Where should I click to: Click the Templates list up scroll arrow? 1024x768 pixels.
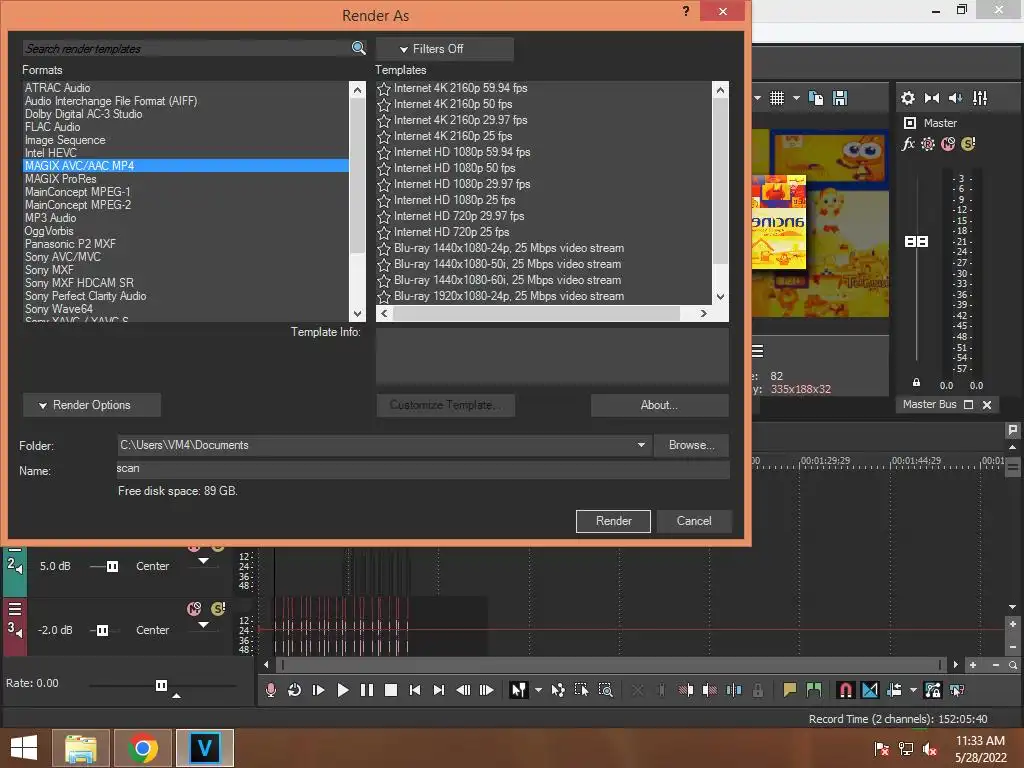(720, 90)
